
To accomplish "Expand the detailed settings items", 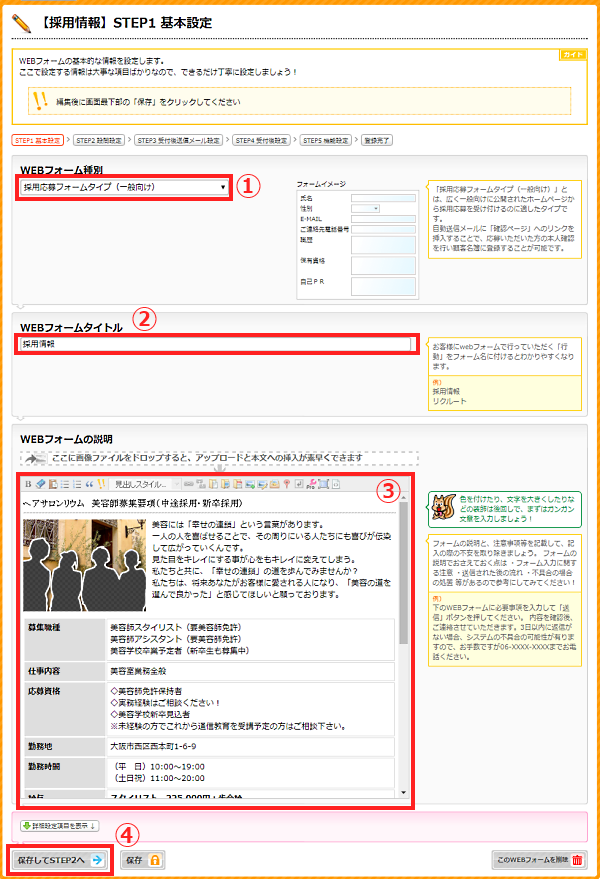I will [59, 826].
